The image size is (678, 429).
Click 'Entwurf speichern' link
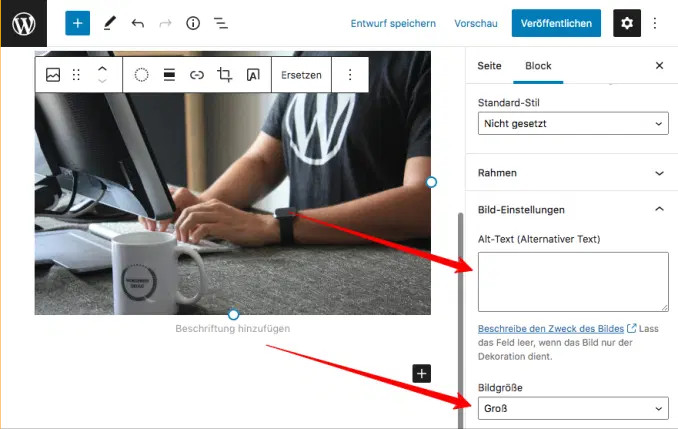393,23
